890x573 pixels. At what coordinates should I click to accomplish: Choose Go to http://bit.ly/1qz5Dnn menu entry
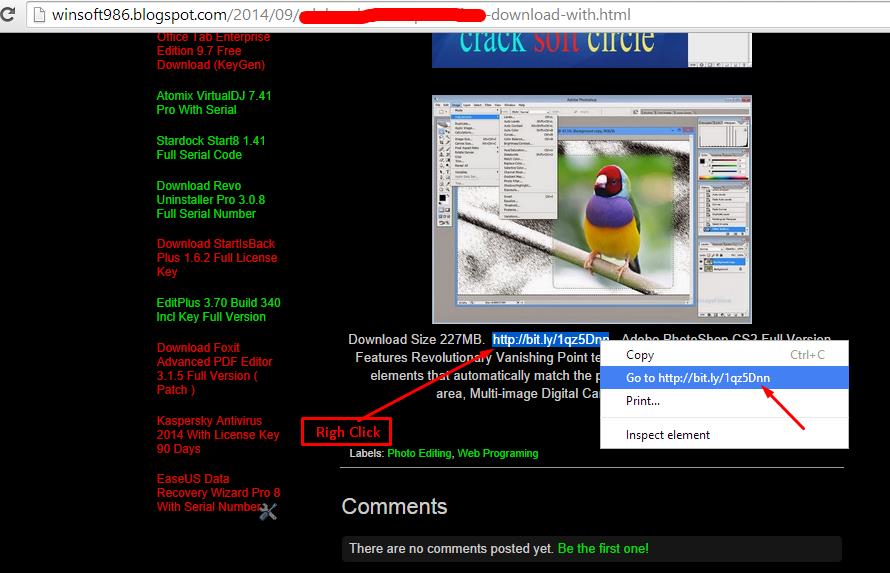tap(724, 378)
